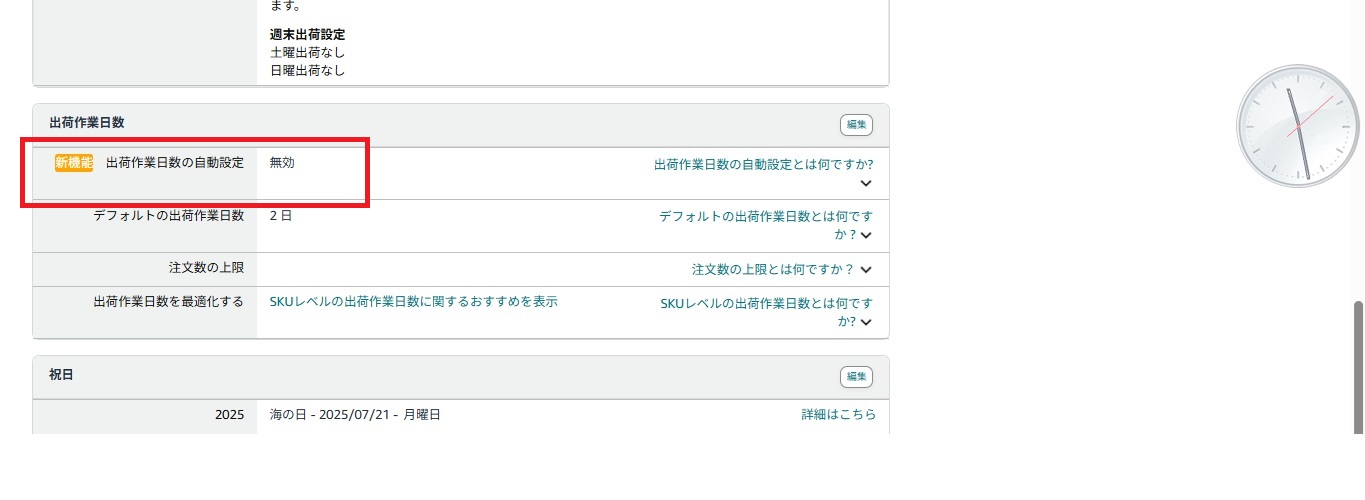Click the 無効 auto-setting status value
Screen dimensions: 1365x500
tap(282, 163)
